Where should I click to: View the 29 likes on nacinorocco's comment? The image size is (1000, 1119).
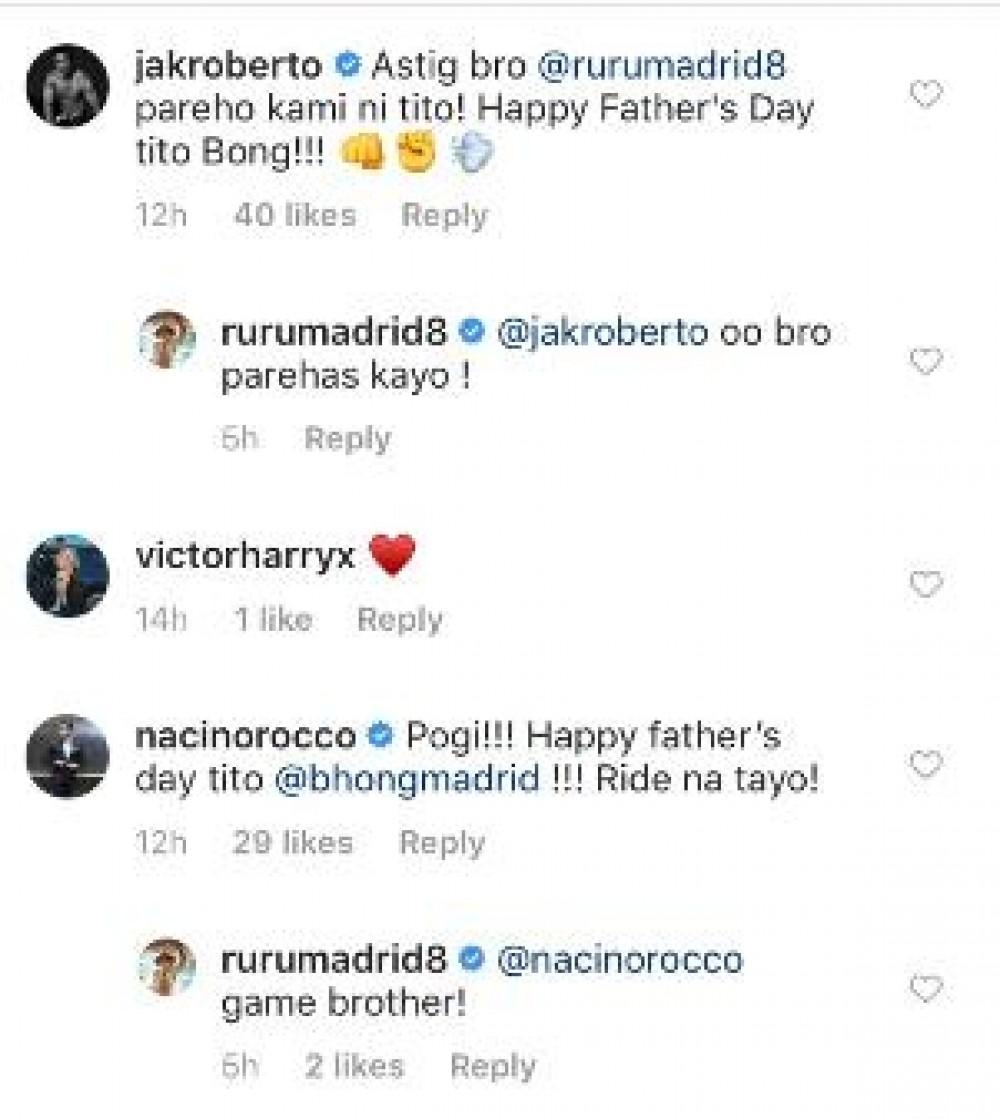click(x=293, y=843)
